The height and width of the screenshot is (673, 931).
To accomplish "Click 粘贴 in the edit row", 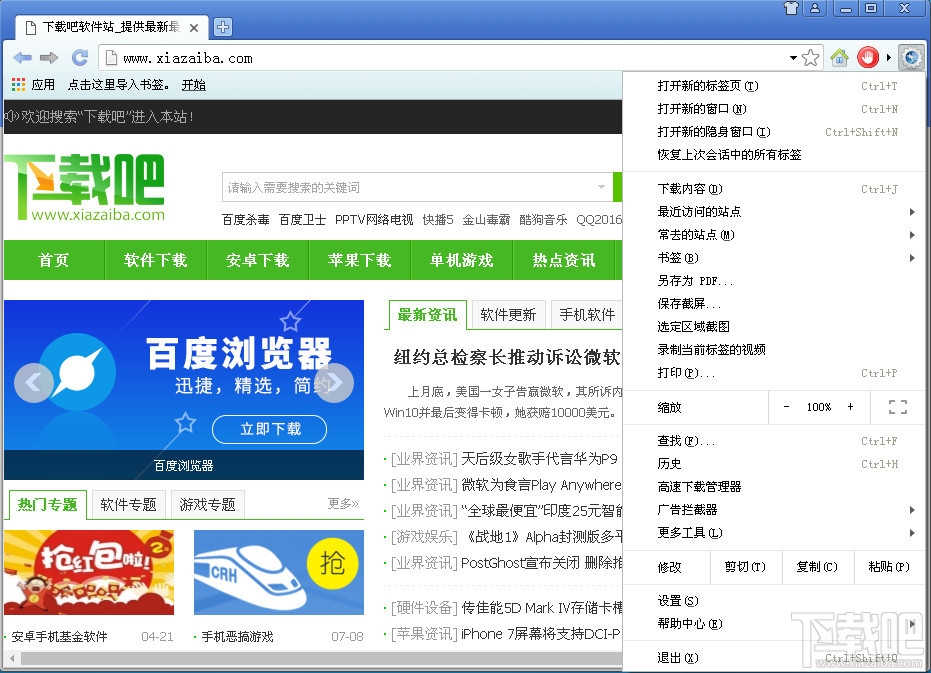I will click(889, 567).
